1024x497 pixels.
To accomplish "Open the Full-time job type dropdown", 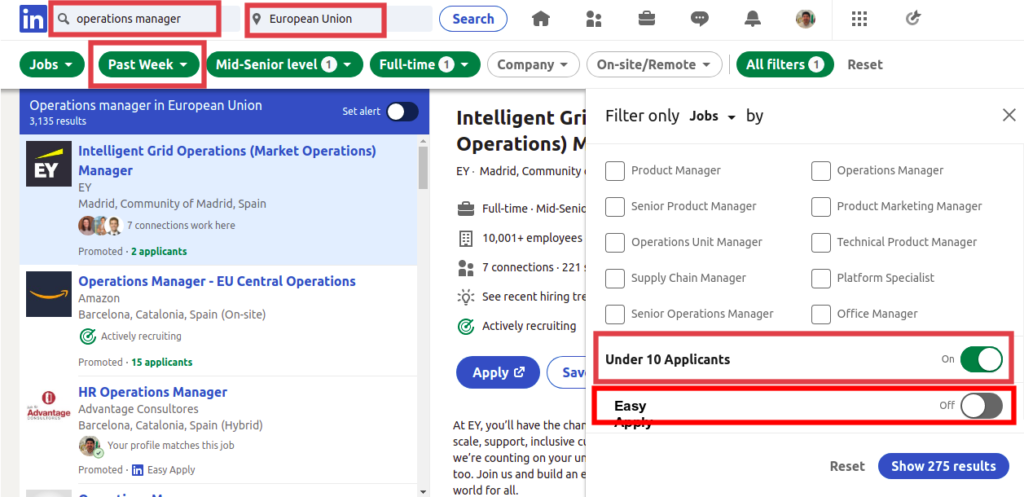I will pos(424,65).
